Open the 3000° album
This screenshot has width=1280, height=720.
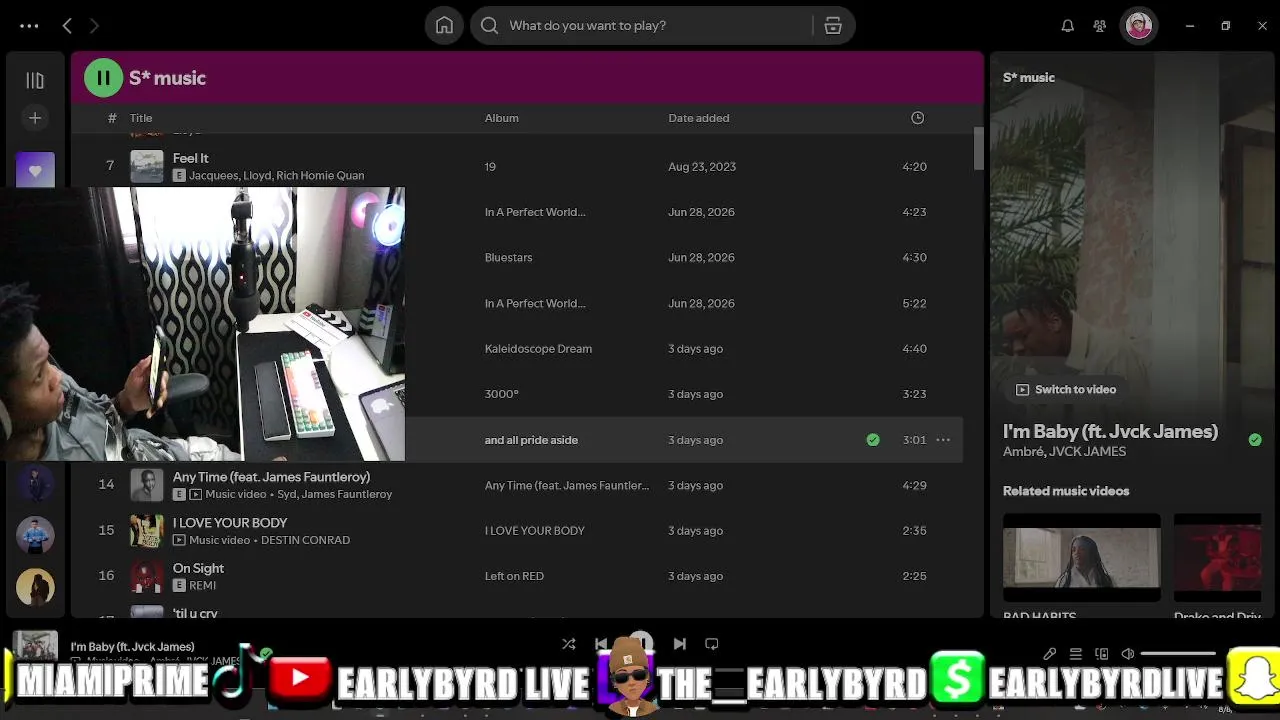[501, 394]
